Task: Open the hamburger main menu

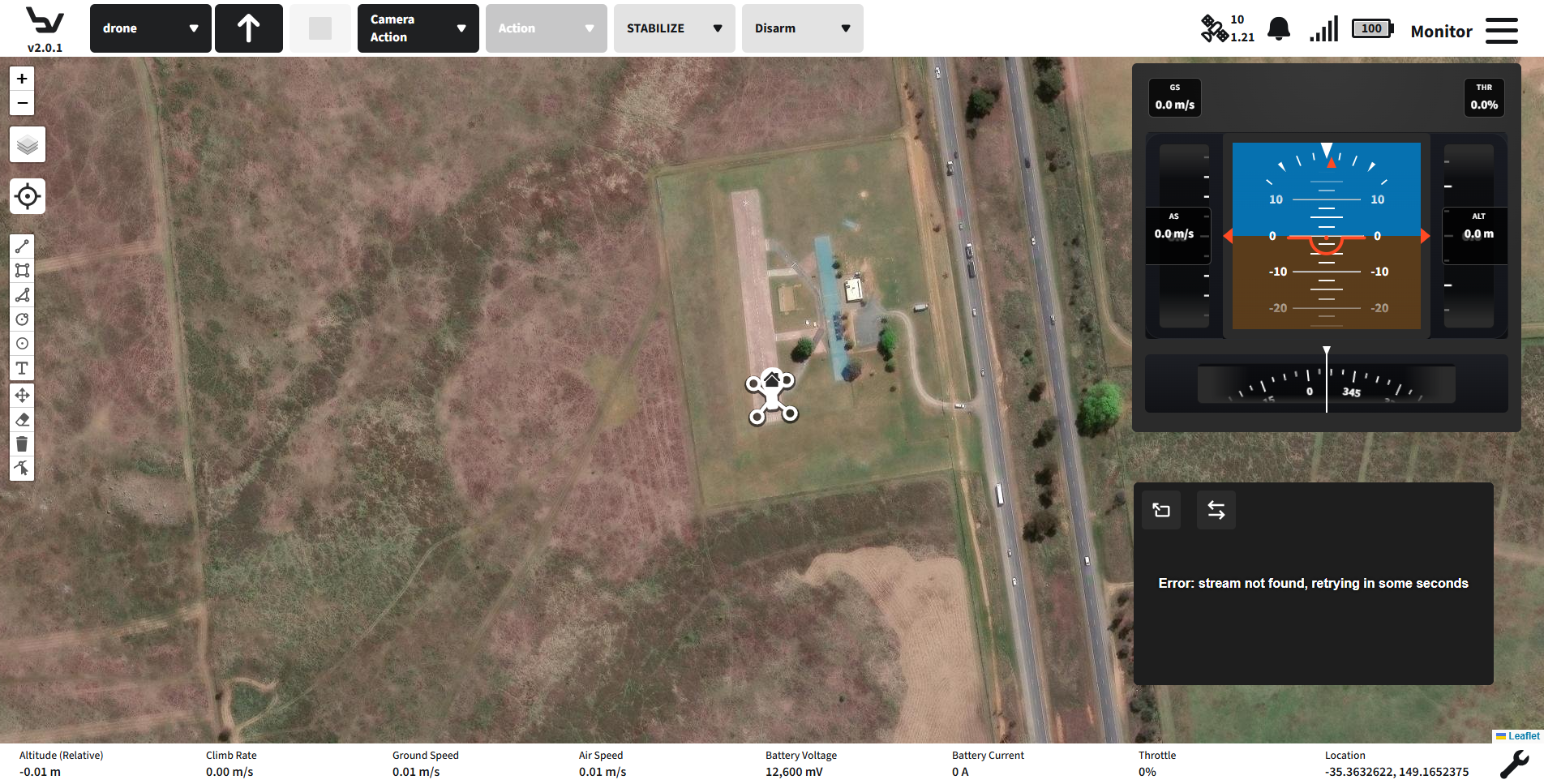Action: (1502, 31)
